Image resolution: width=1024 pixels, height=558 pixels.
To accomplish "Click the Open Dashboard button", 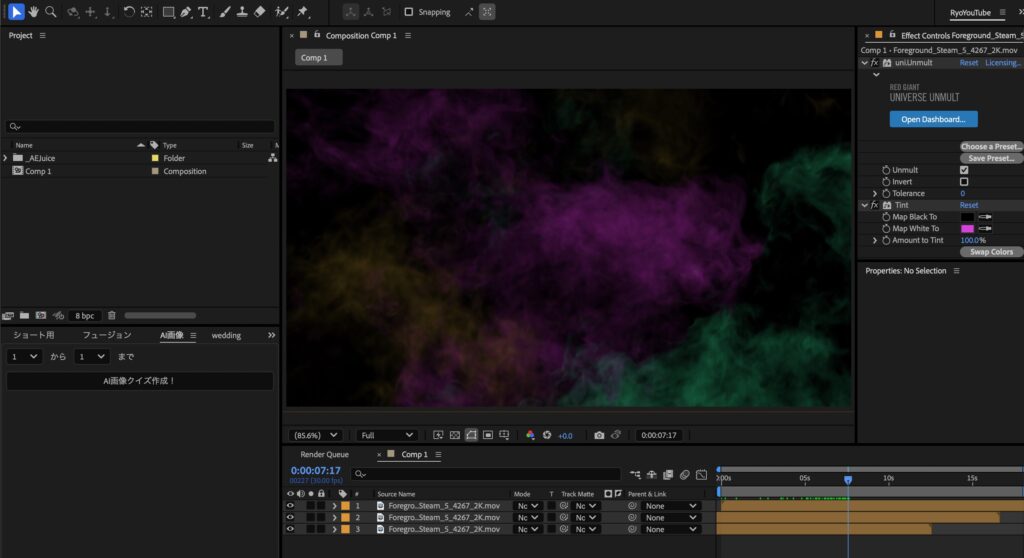I will coord(933,119).
